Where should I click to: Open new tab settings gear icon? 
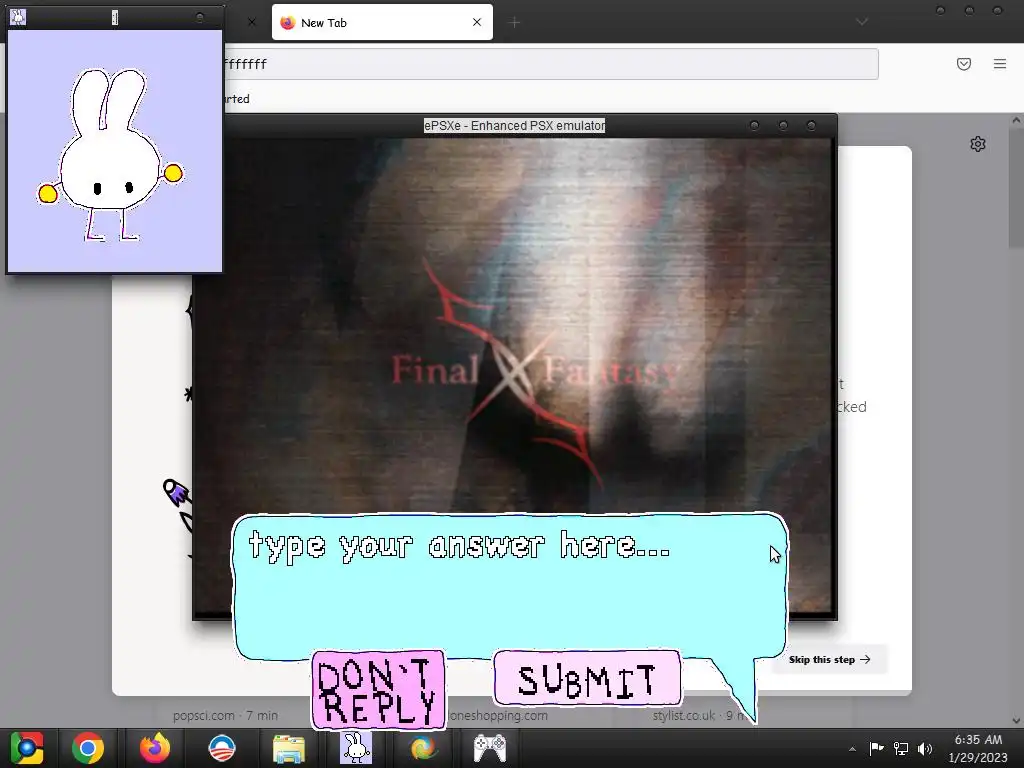point(978,144)
